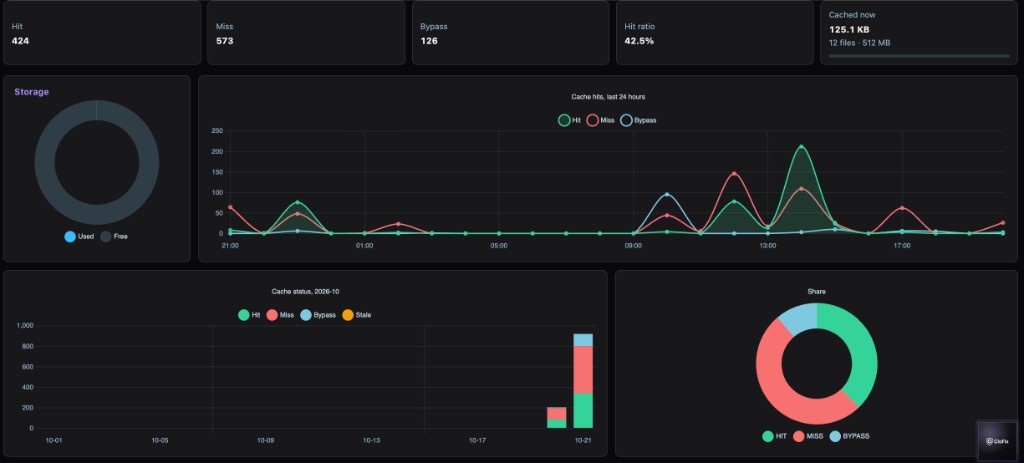Click the Miss count 573
Viewport: 1024px width, 463px height.
pyautogui.click(x=225, y=40)
